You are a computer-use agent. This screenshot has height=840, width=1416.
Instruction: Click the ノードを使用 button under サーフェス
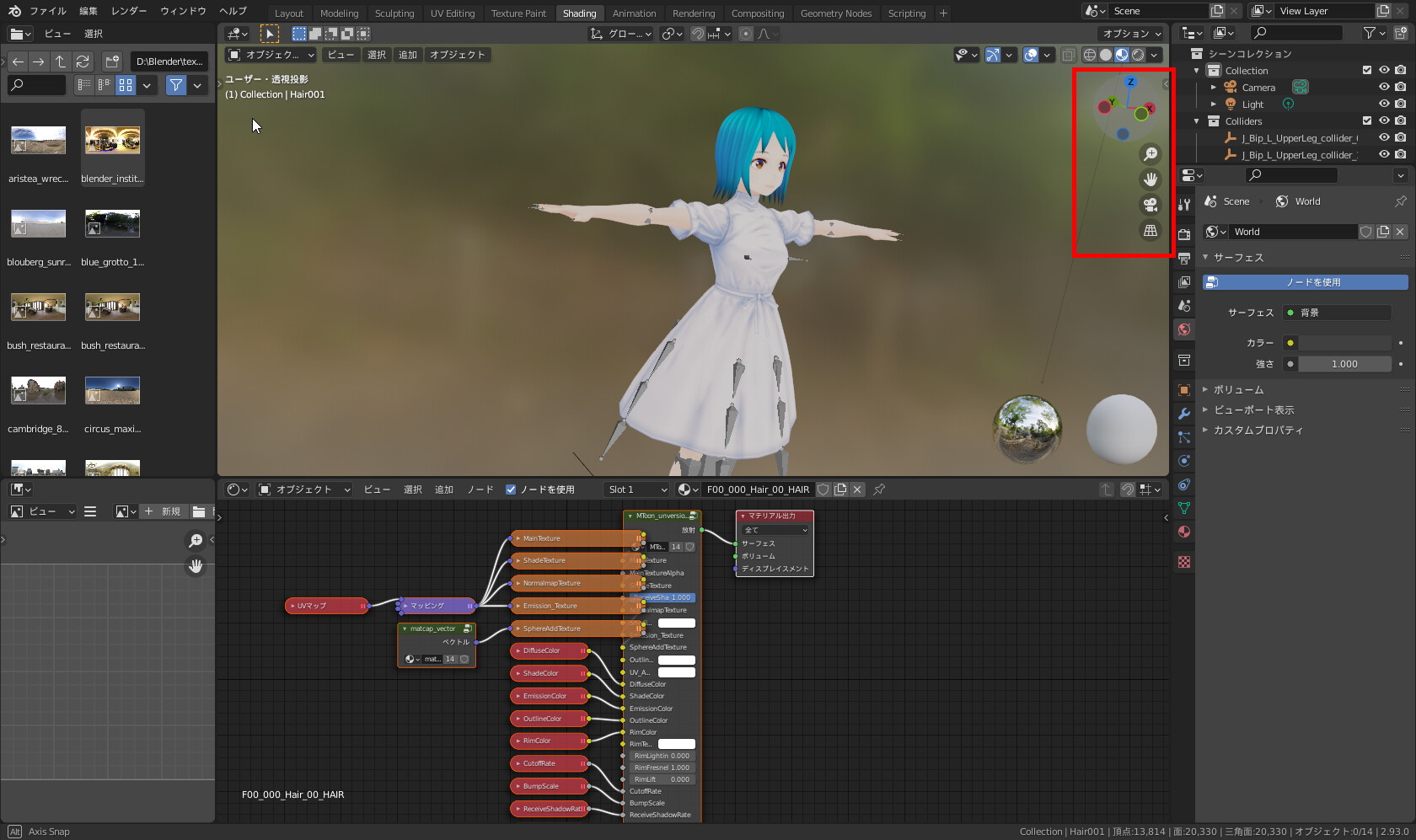1306,281
